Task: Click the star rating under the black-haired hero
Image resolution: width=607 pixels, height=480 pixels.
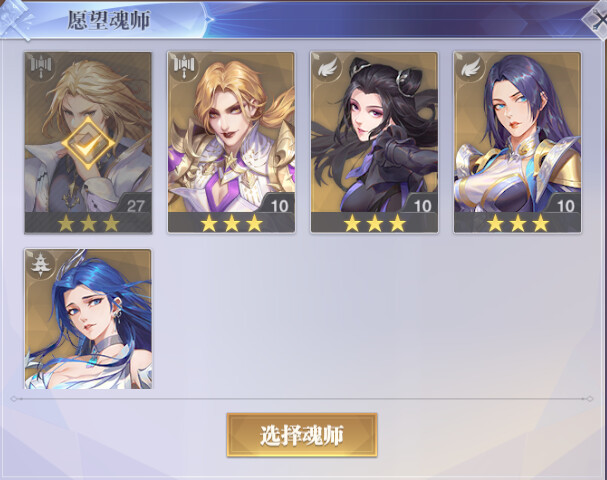Action: 374,223
